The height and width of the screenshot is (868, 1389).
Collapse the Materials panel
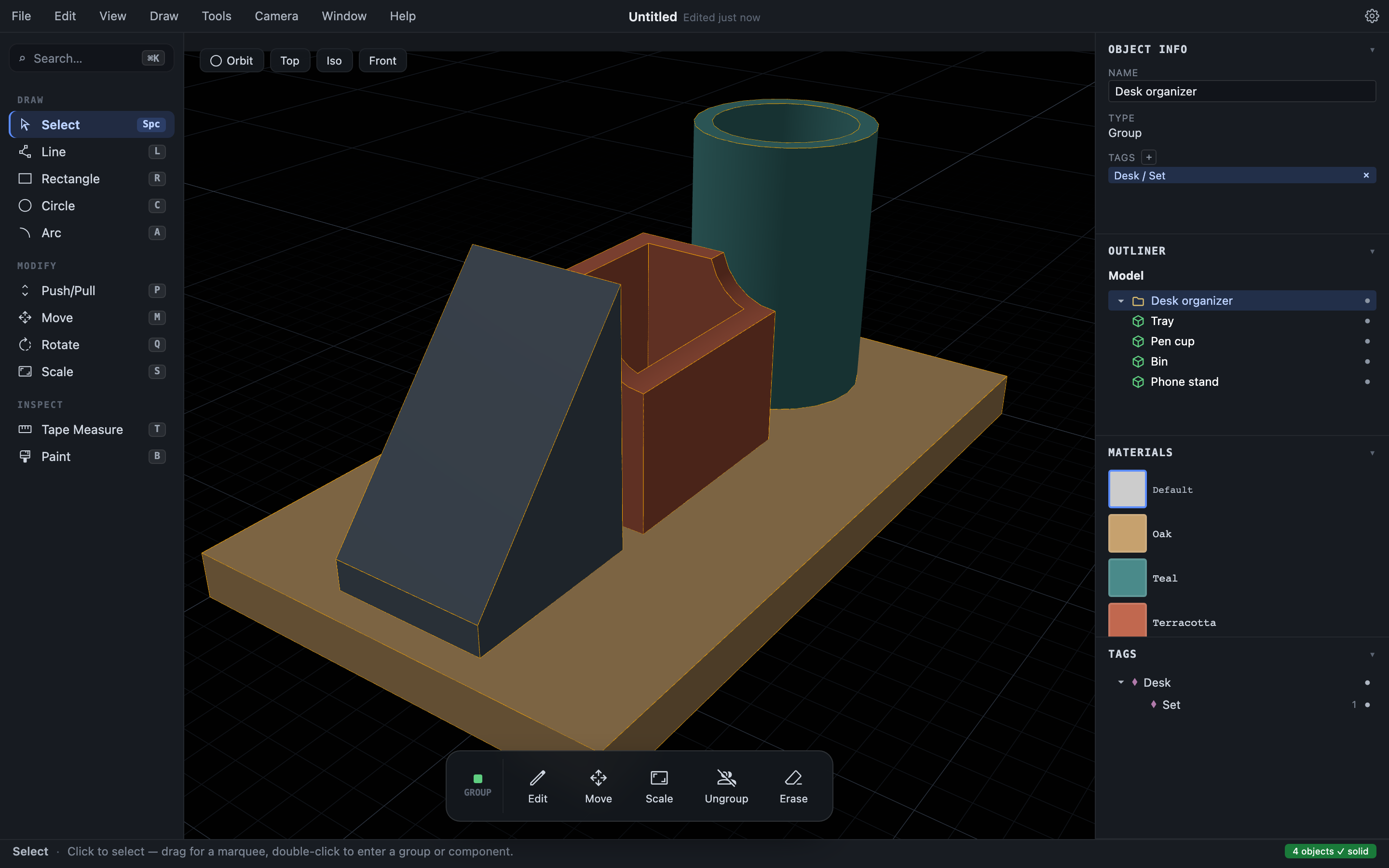(x=1372, y=453)
